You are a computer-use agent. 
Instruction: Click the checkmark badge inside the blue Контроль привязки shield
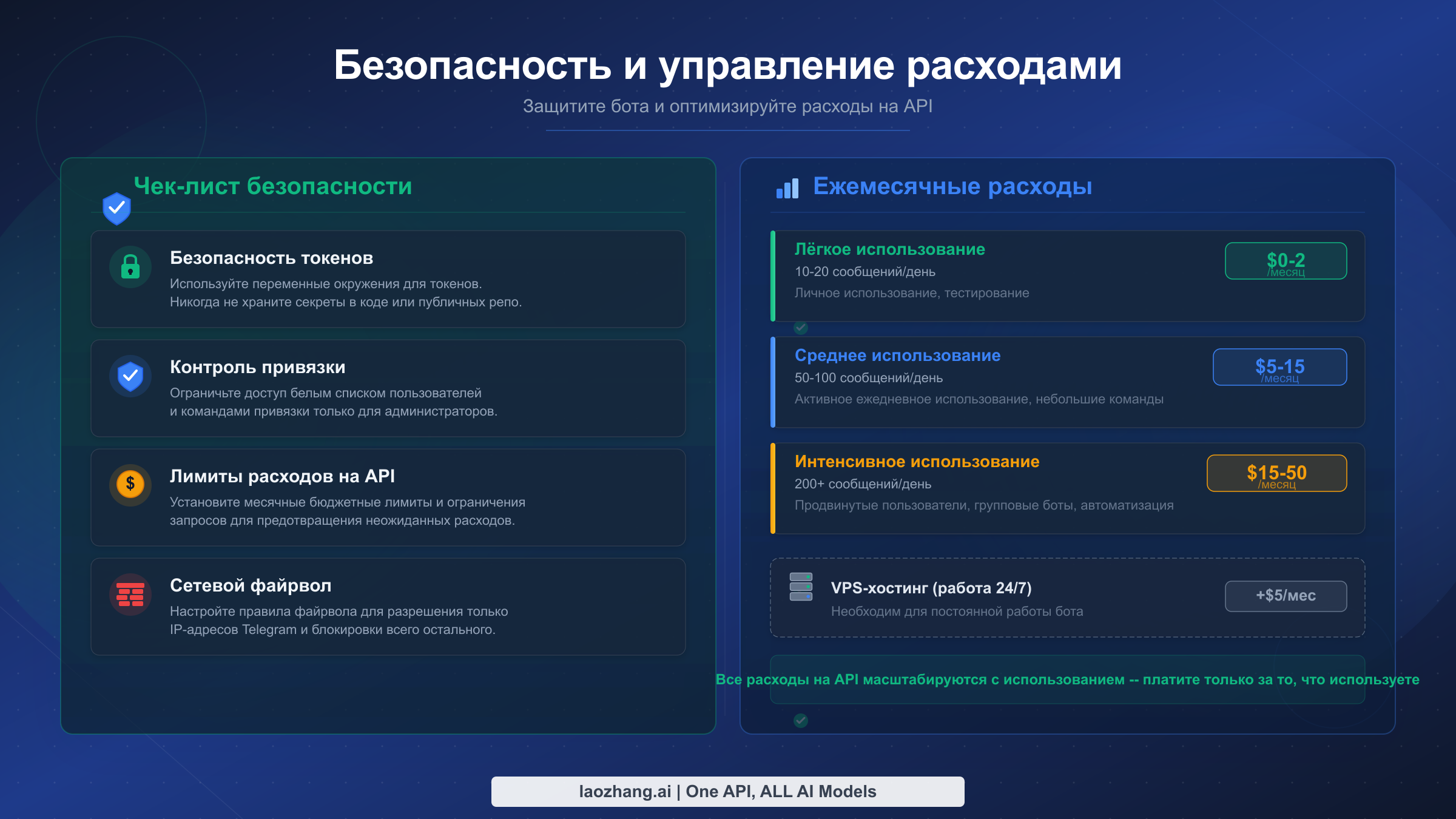[x=129, y=374]
